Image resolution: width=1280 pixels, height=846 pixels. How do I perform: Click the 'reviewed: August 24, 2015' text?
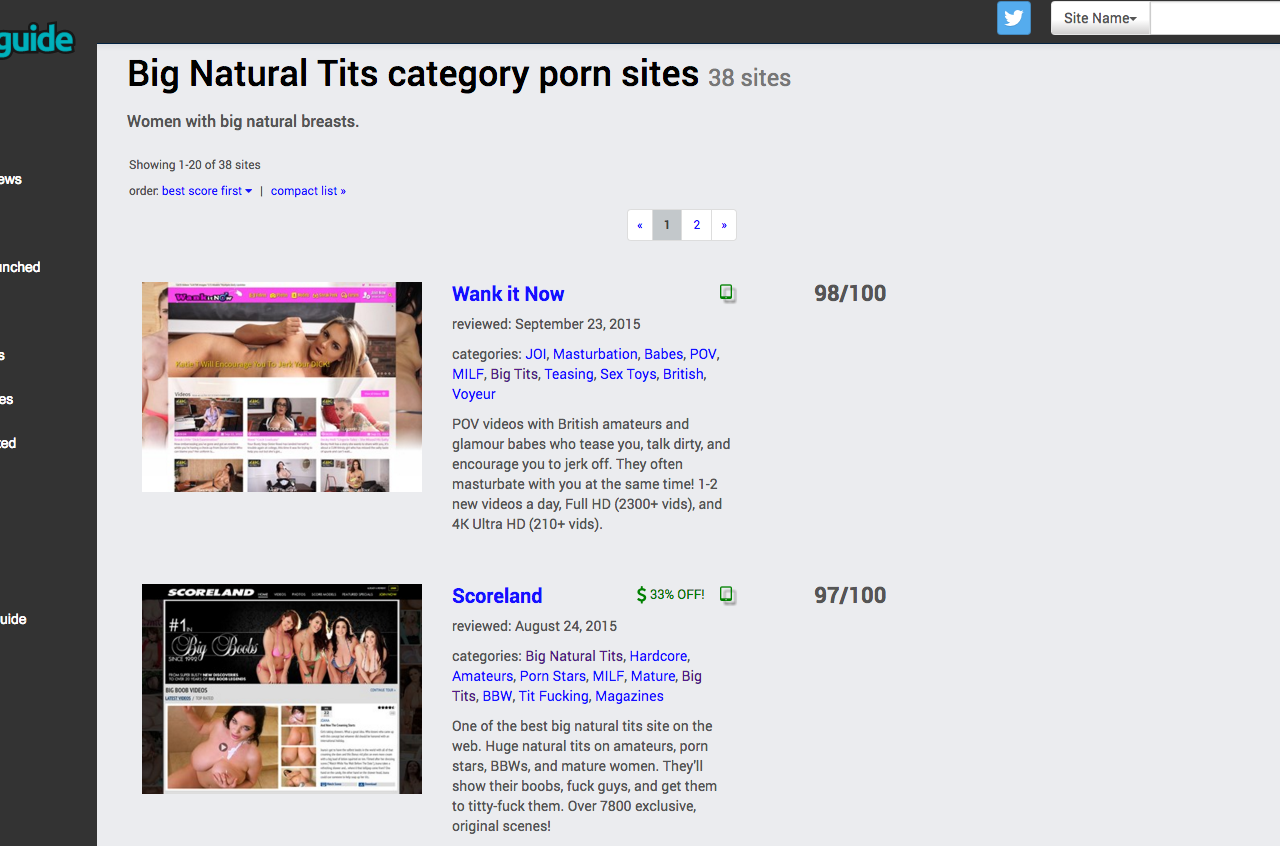coord(534,626)
